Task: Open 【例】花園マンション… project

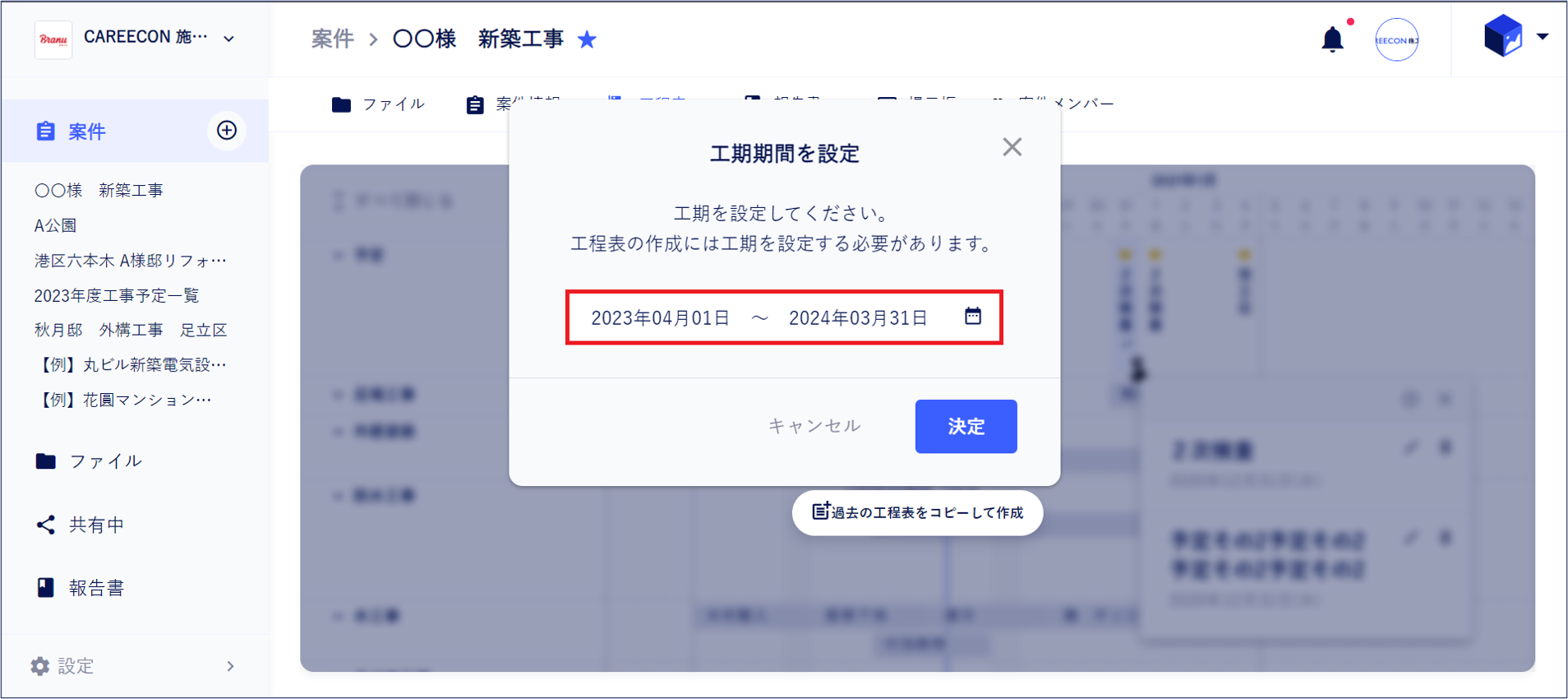Action: [122, 400]
